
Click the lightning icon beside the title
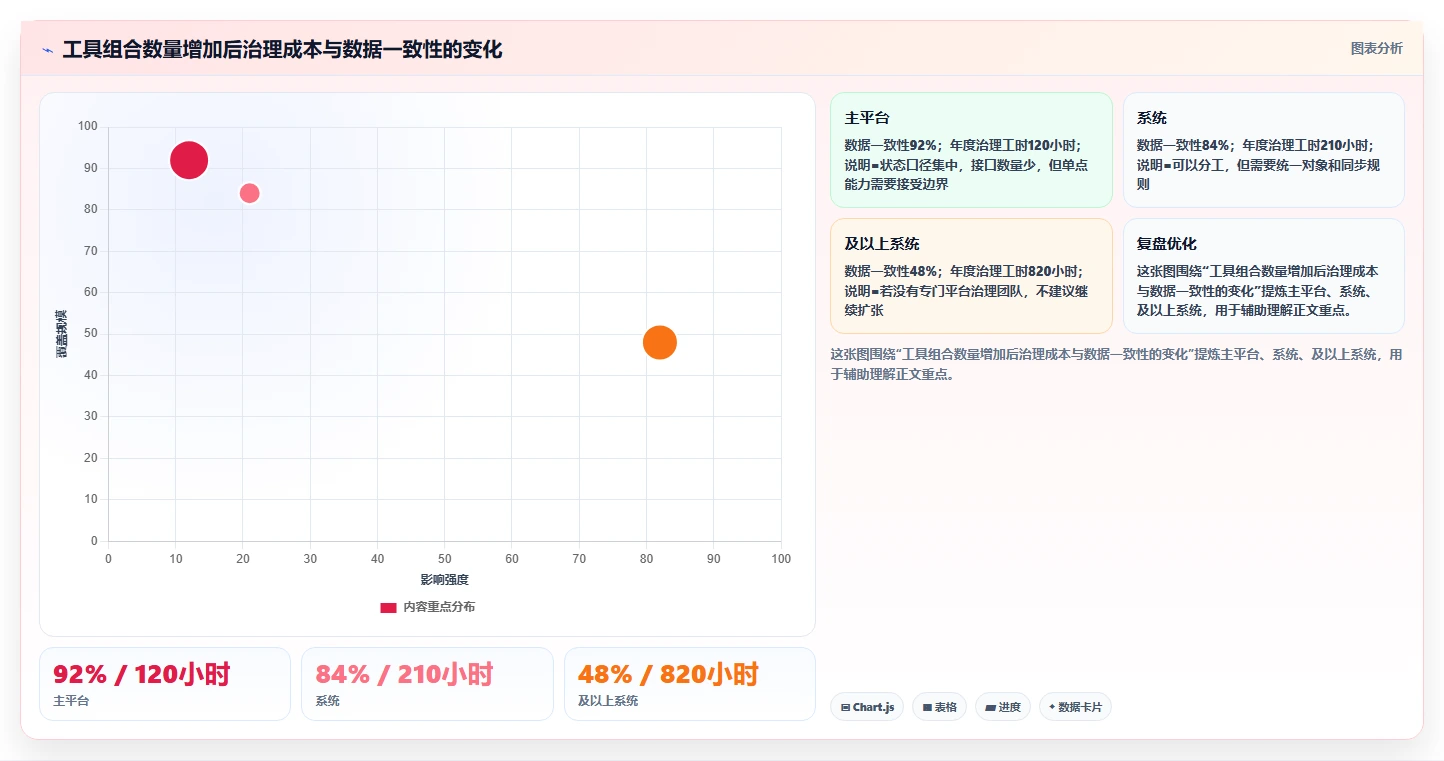tap(47, 50)
